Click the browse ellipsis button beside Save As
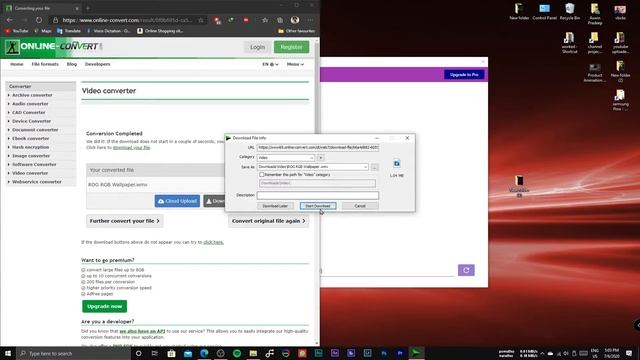The width and height of the screenshot is (640, 360). 375,167
